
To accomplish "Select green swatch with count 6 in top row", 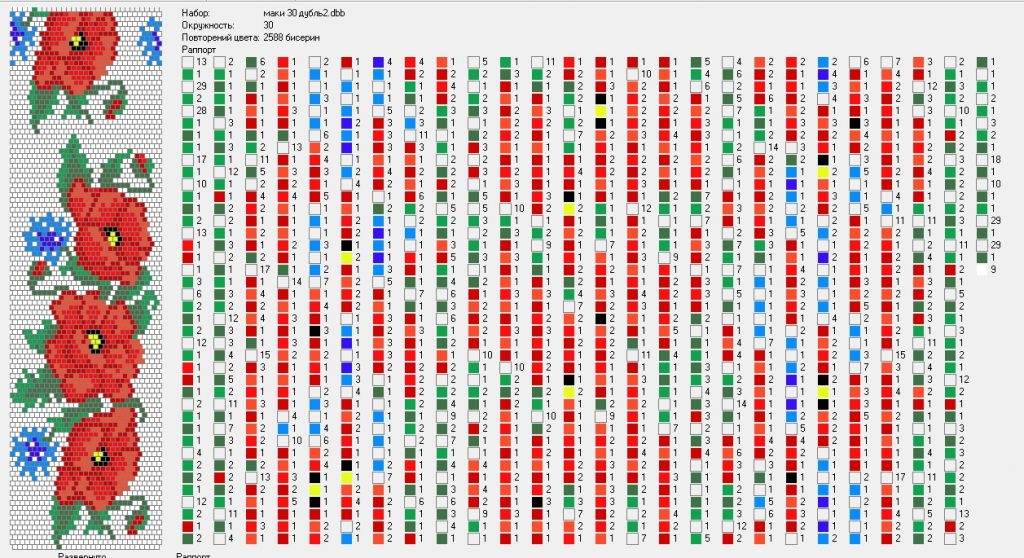I will (x=251, y=62).
